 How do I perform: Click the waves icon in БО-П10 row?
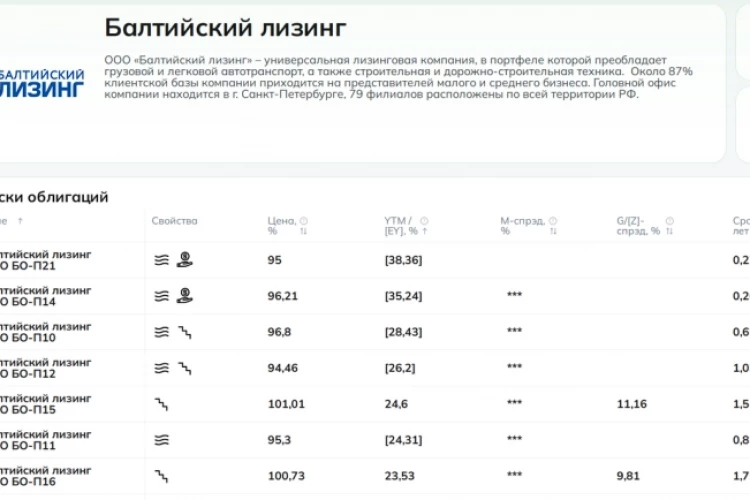[162, 332]
